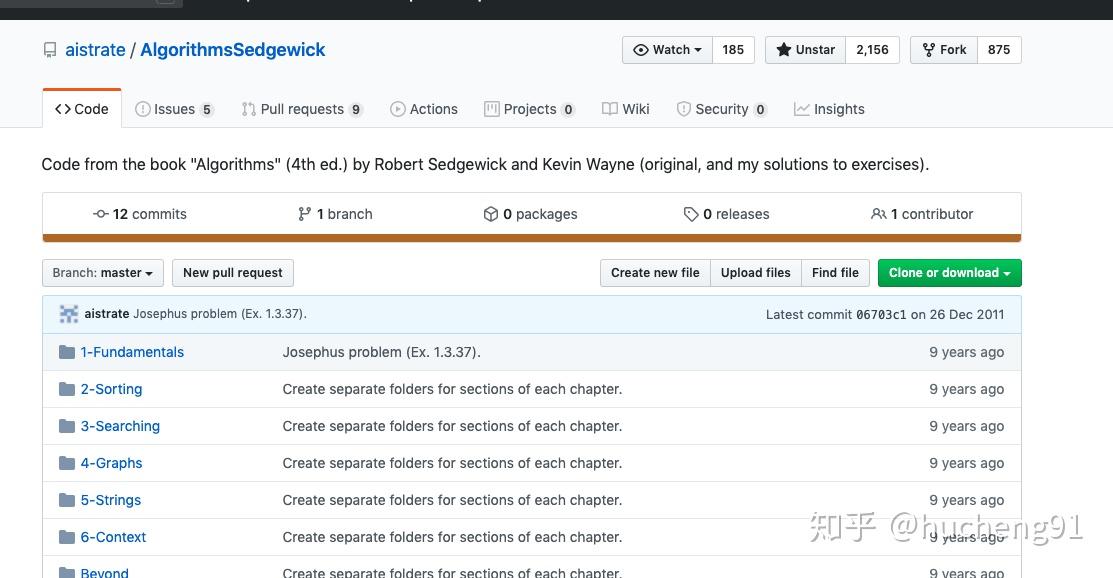
Task: Click the Fork button
Action: pyautogui.click(x=944, y=50)
